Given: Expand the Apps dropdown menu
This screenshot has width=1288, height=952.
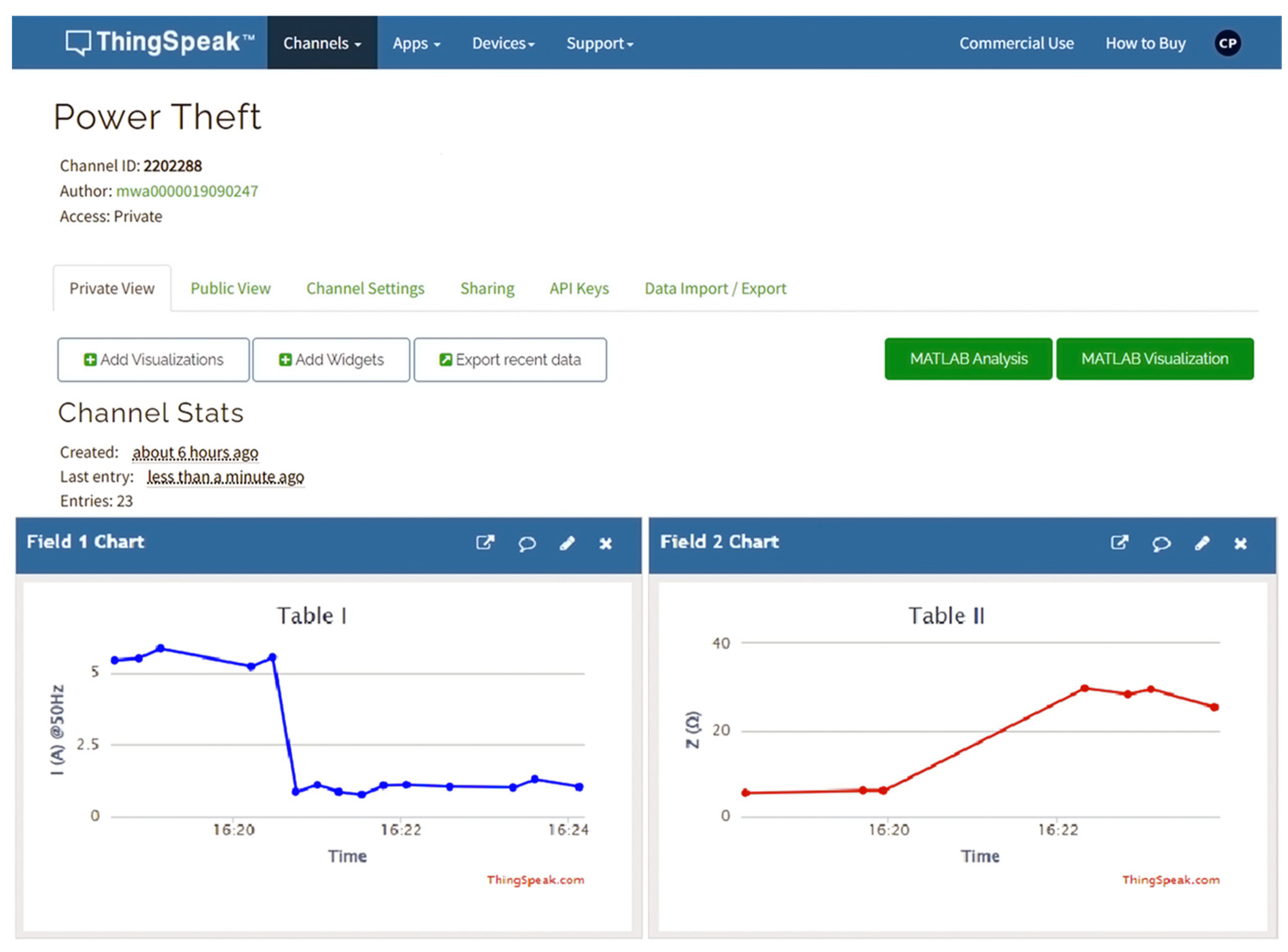Looking at the screenshot, I should click(416, 44).
